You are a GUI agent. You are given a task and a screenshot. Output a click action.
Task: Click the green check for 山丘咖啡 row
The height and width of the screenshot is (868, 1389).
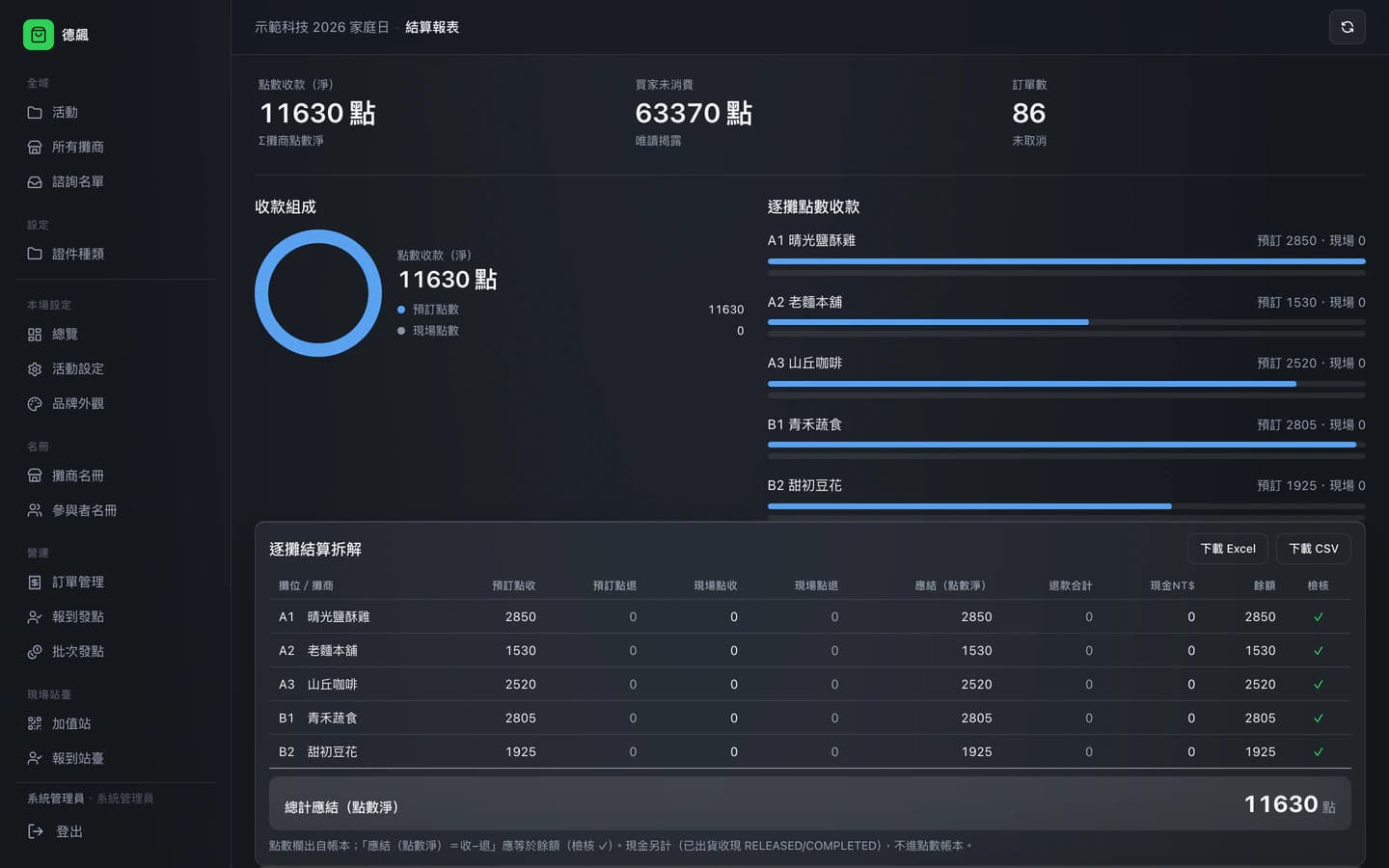1319,685
